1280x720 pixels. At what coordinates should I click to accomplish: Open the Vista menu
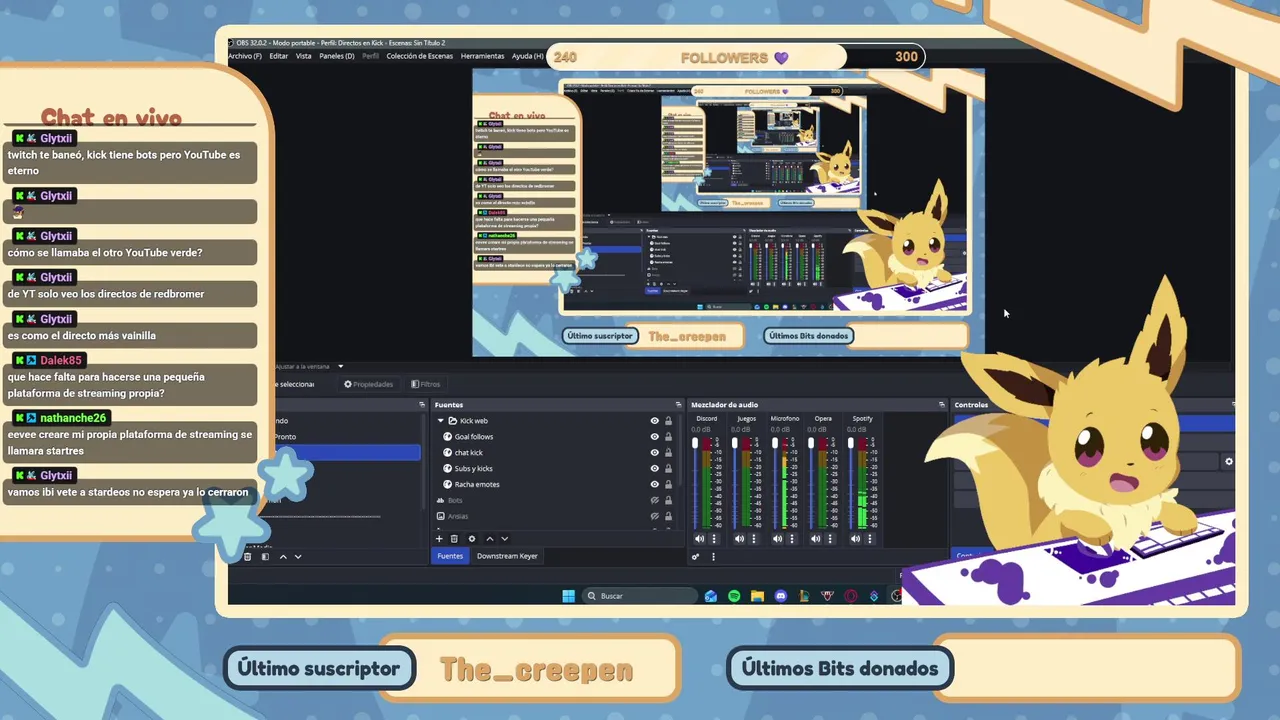303,56
